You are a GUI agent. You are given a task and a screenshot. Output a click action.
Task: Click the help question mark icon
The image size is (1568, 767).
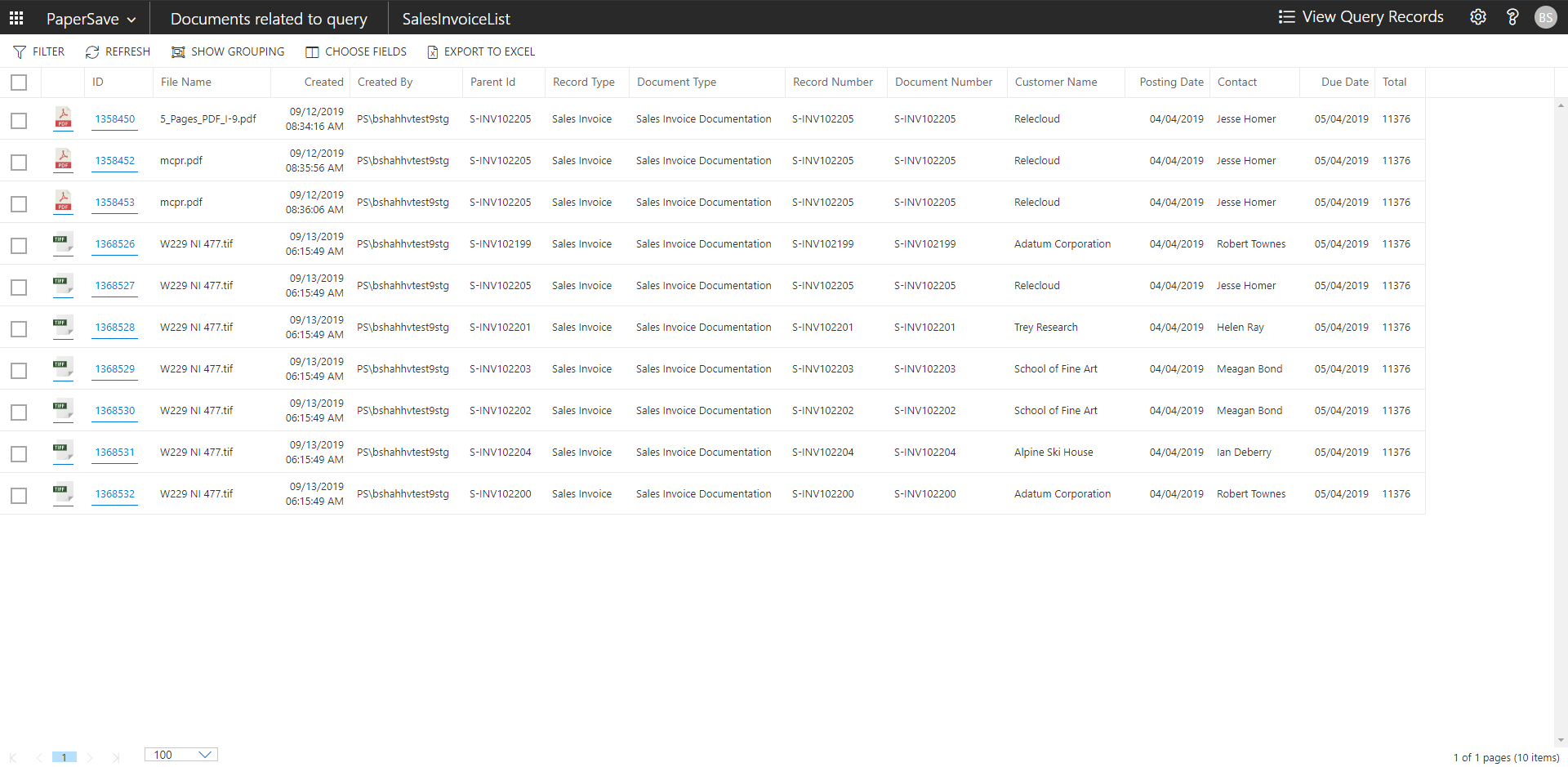(x=1512, y=17)
